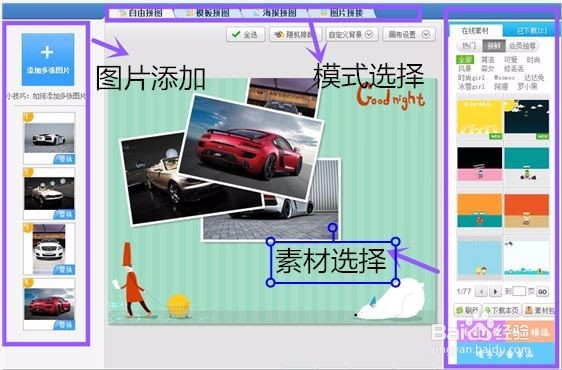Click 全选 select-all button
562x370 pixels.
pyautogui.click(x=246, y=34)
